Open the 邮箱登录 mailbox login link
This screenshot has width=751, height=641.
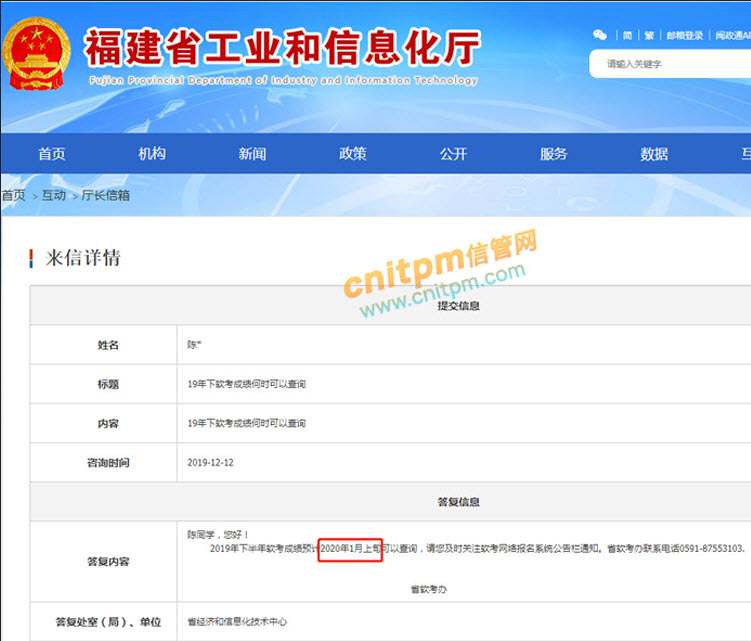tap(685, 35)
